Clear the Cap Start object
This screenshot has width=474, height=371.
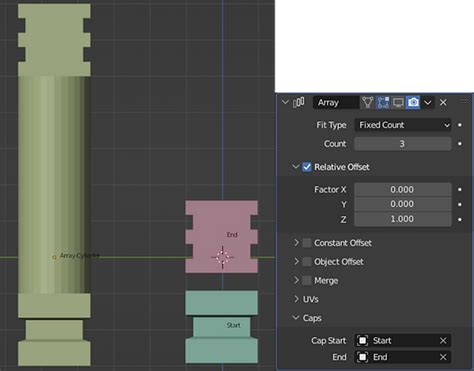[443, 341]
